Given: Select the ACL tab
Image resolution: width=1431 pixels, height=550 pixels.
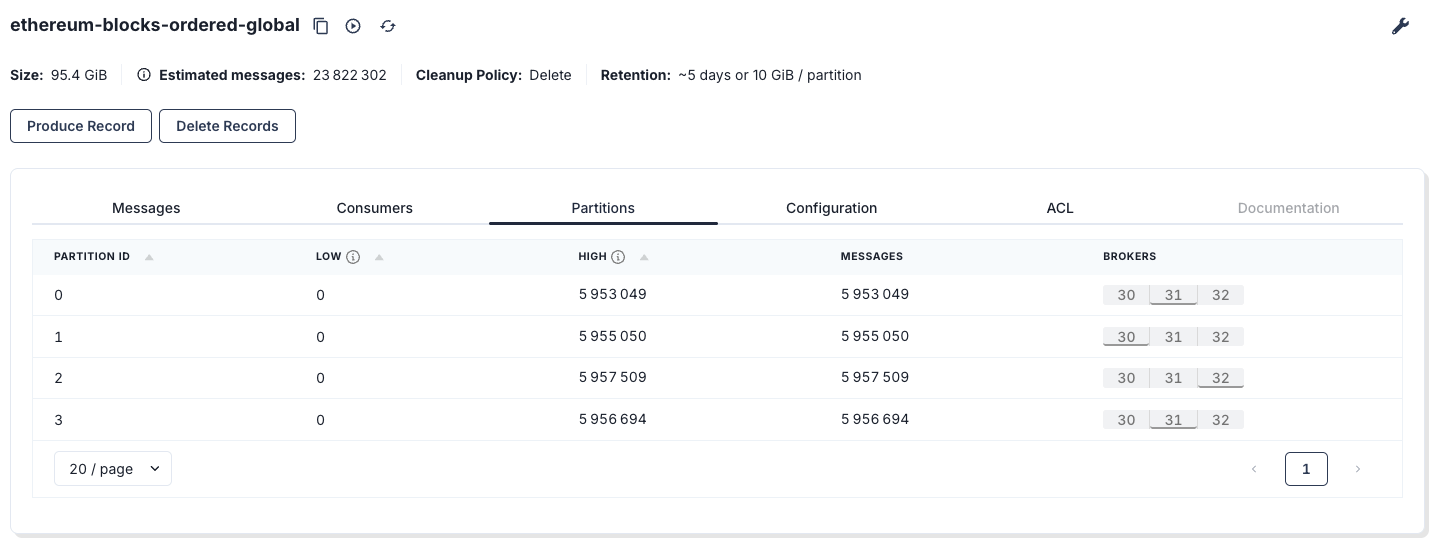Looking at the screenshot, I should (x=1059, y=208).
